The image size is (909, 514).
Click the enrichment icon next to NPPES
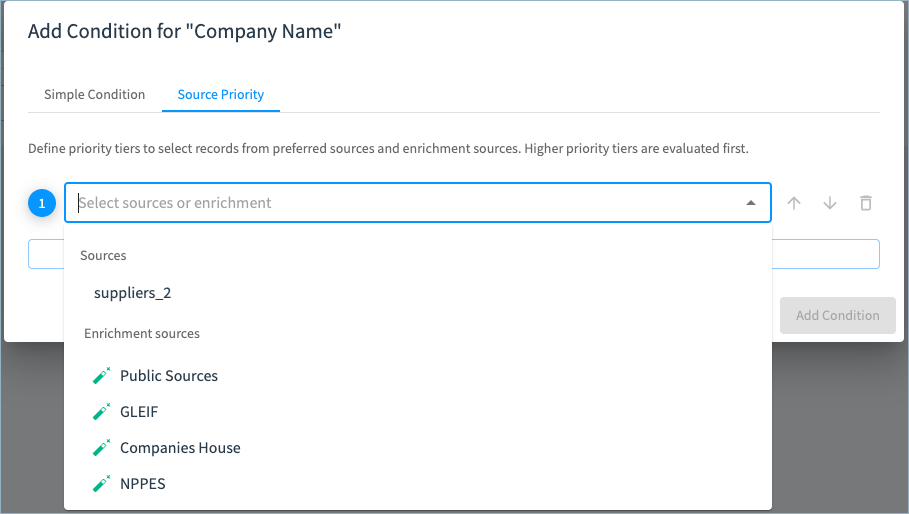pos(101,483)
